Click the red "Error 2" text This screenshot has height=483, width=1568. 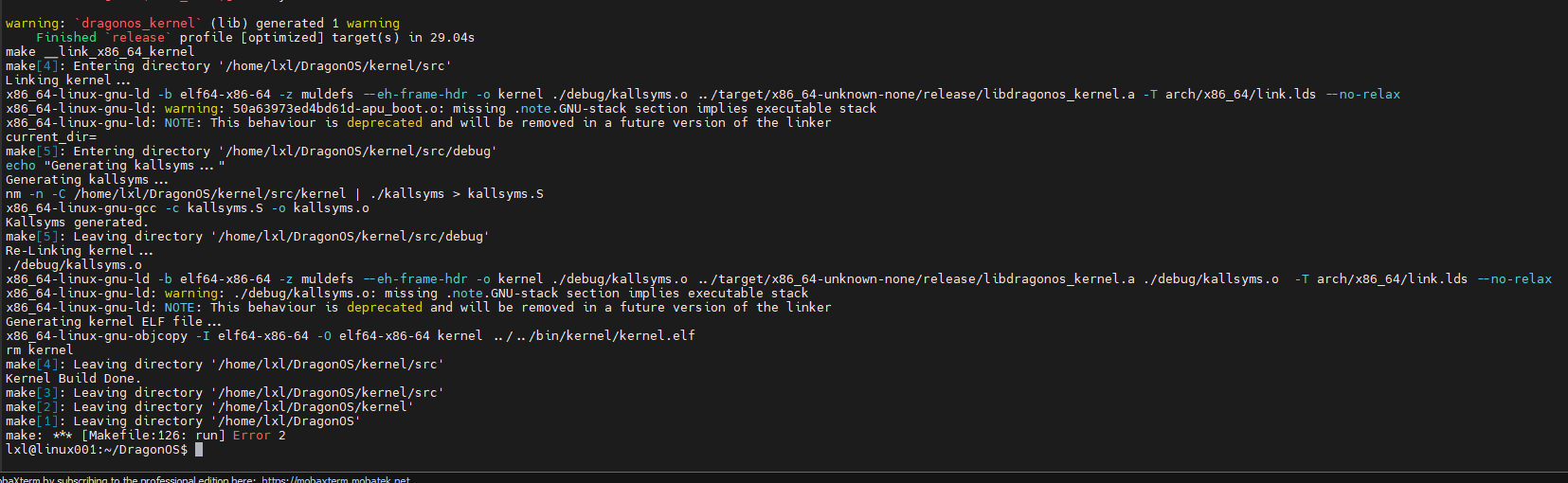259,436
